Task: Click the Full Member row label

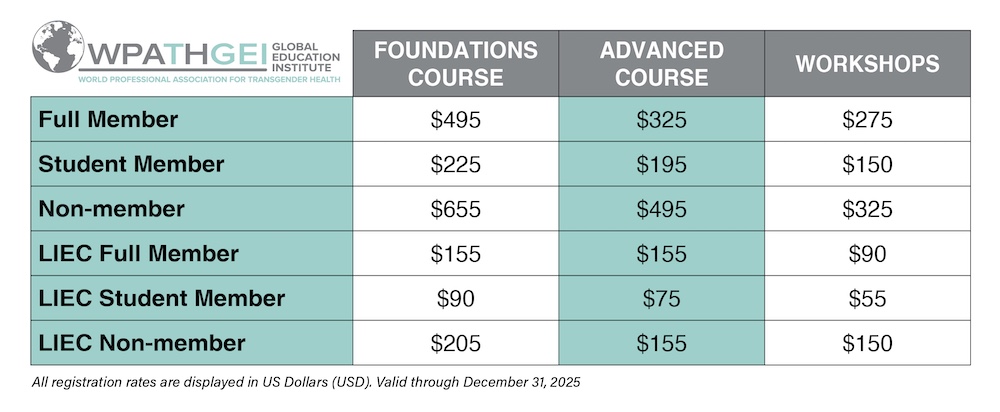Action: pyautogui.click(x=108, y=119)
